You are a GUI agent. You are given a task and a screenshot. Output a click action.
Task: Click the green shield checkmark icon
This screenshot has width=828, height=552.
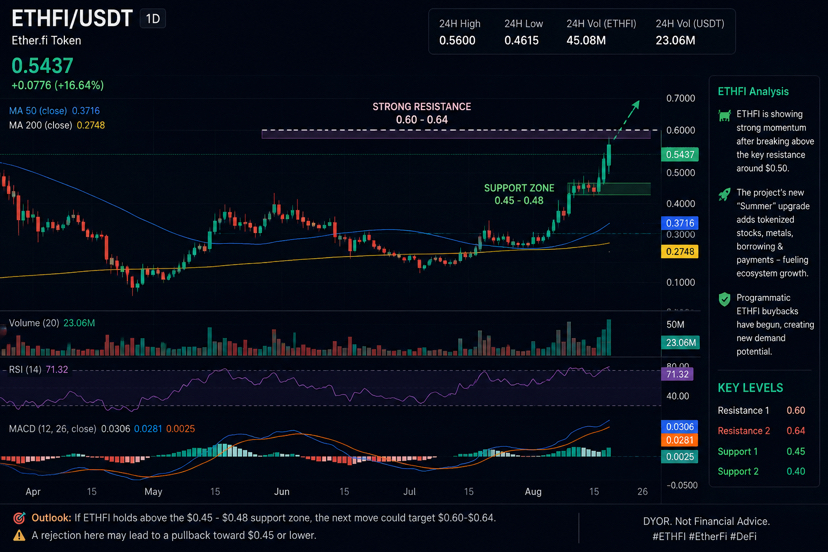tap(724, 299)
